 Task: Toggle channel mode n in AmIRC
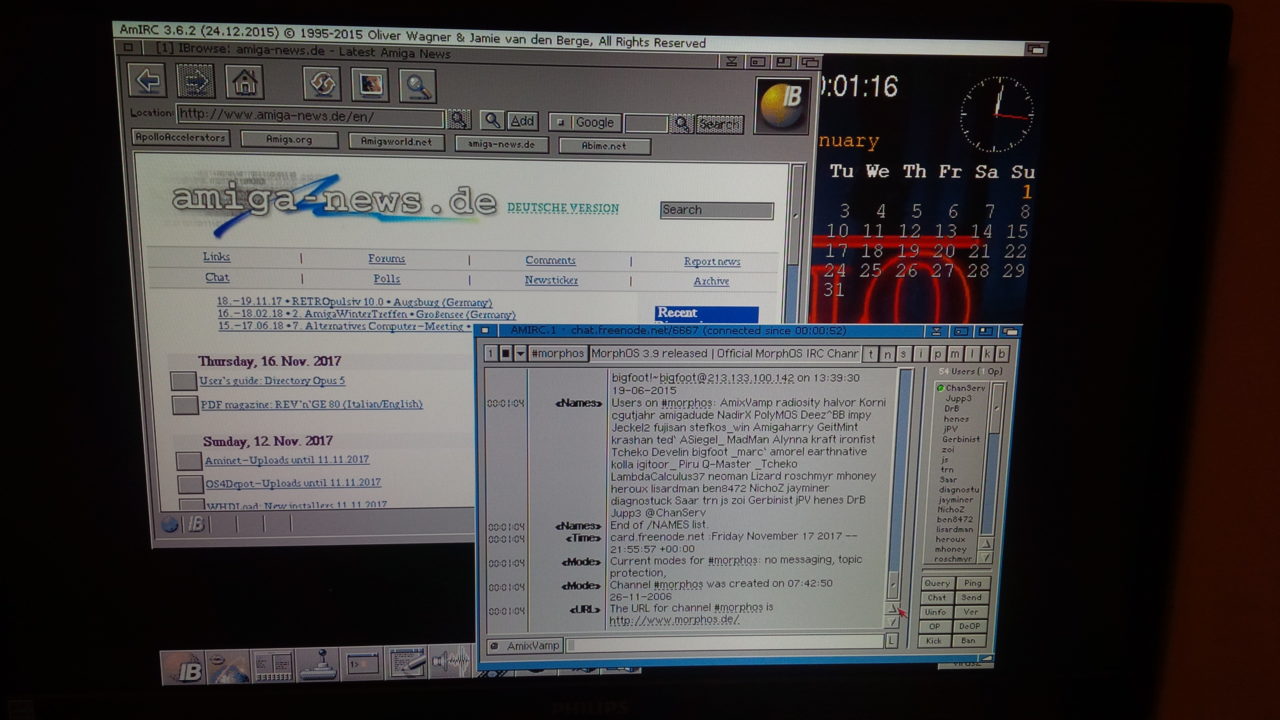(887, 354)
